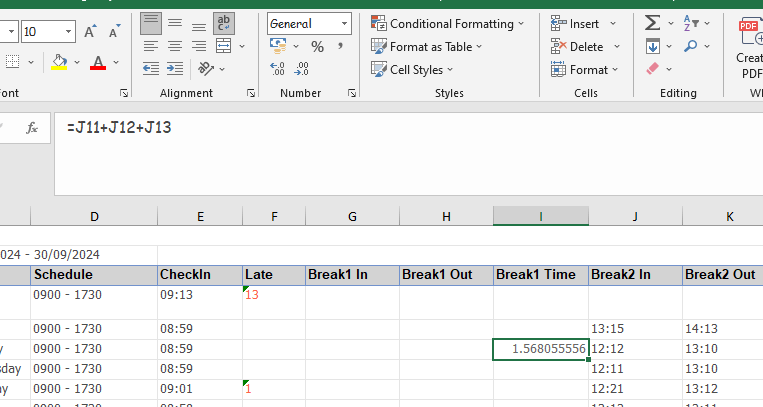Viewport: 763px width, 407px height.
Task: Open Merge & Center dropdown arrow
Action: (x=242, y=47)
